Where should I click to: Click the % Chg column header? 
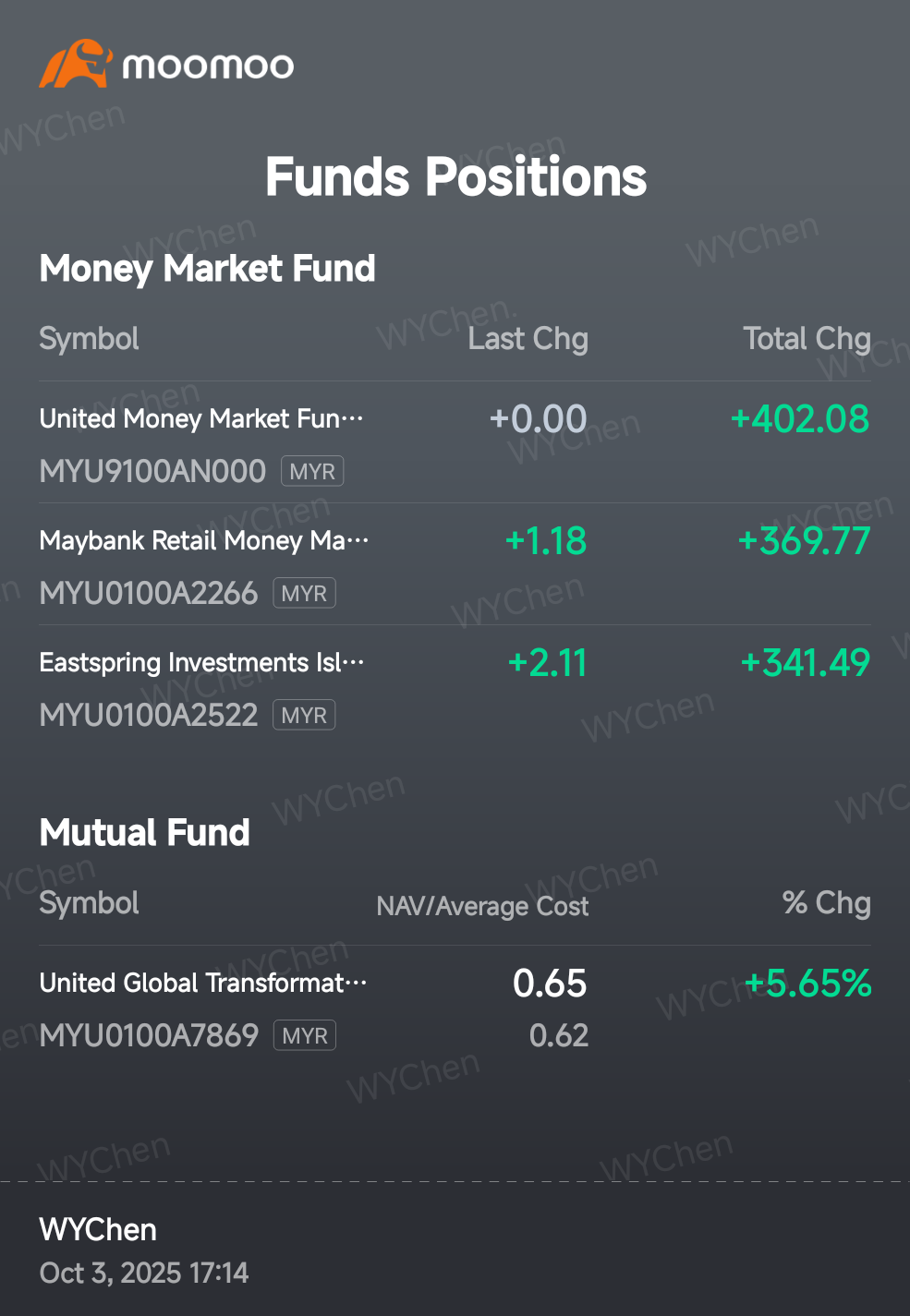(x=826, y=903)
